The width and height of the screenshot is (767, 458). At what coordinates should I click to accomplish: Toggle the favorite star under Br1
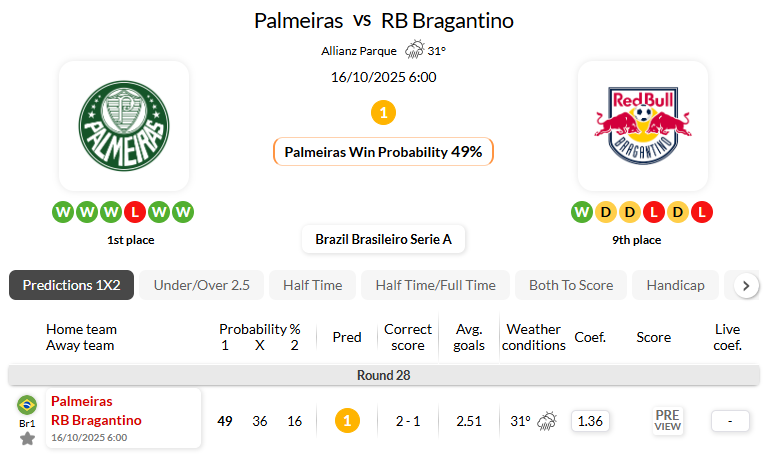pyautogui.click(x=27, y=438)
